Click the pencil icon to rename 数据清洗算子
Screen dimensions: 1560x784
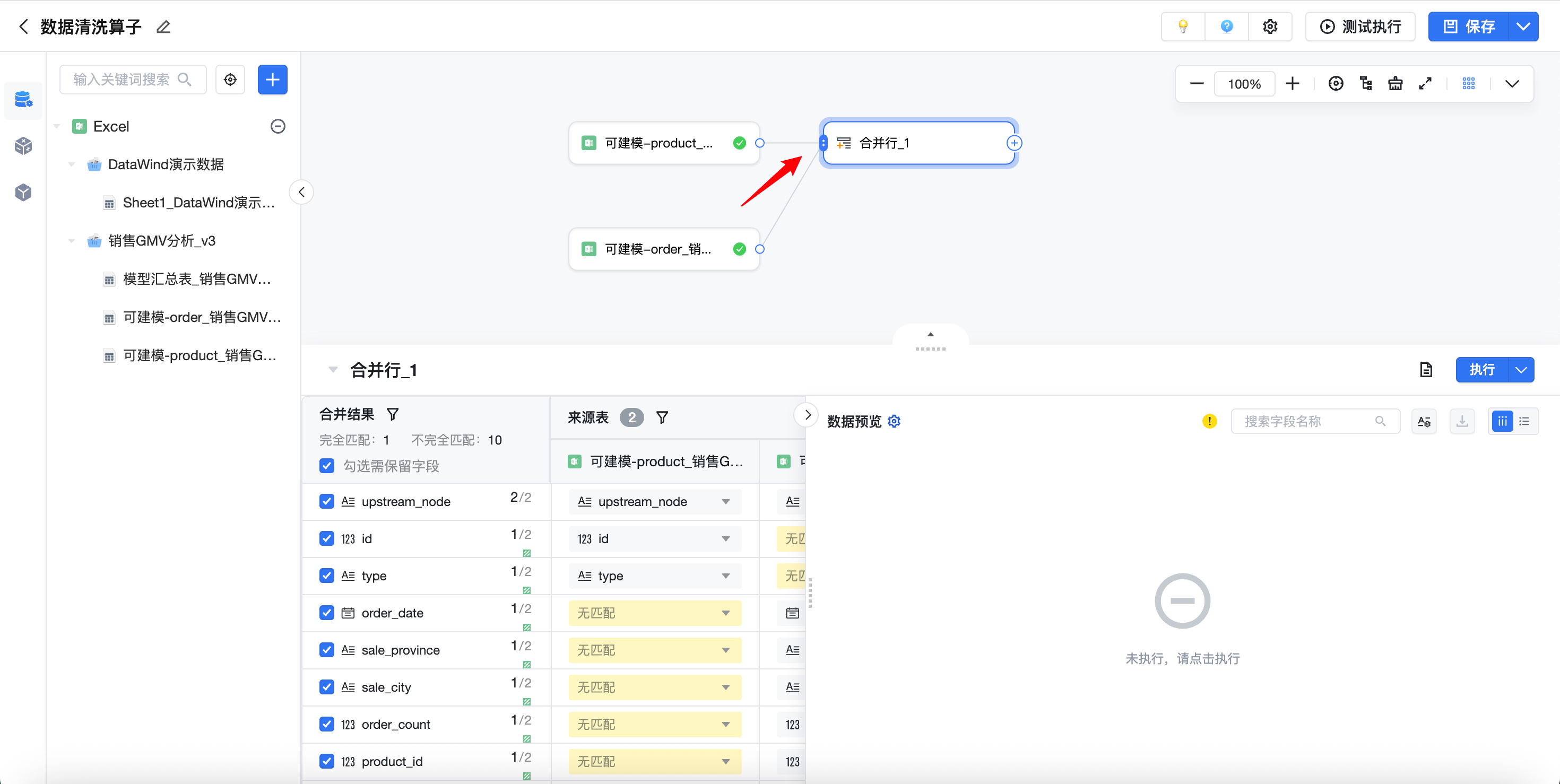(x=163, y=27)
